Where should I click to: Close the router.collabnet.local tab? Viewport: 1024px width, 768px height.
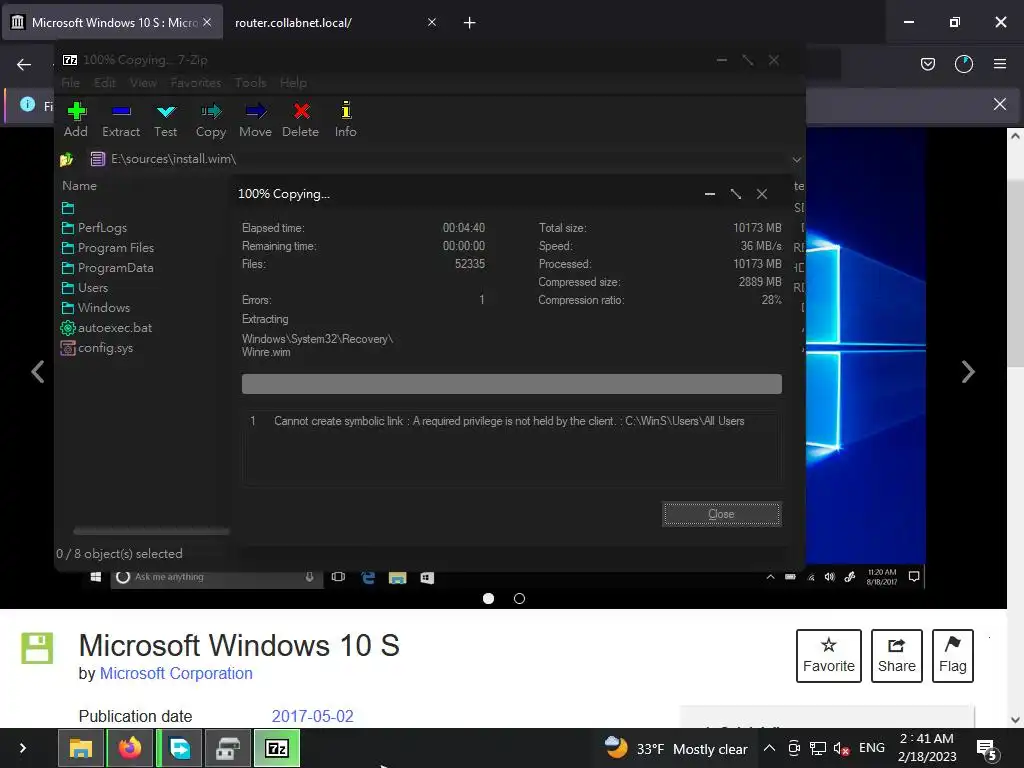coord(432,23)
